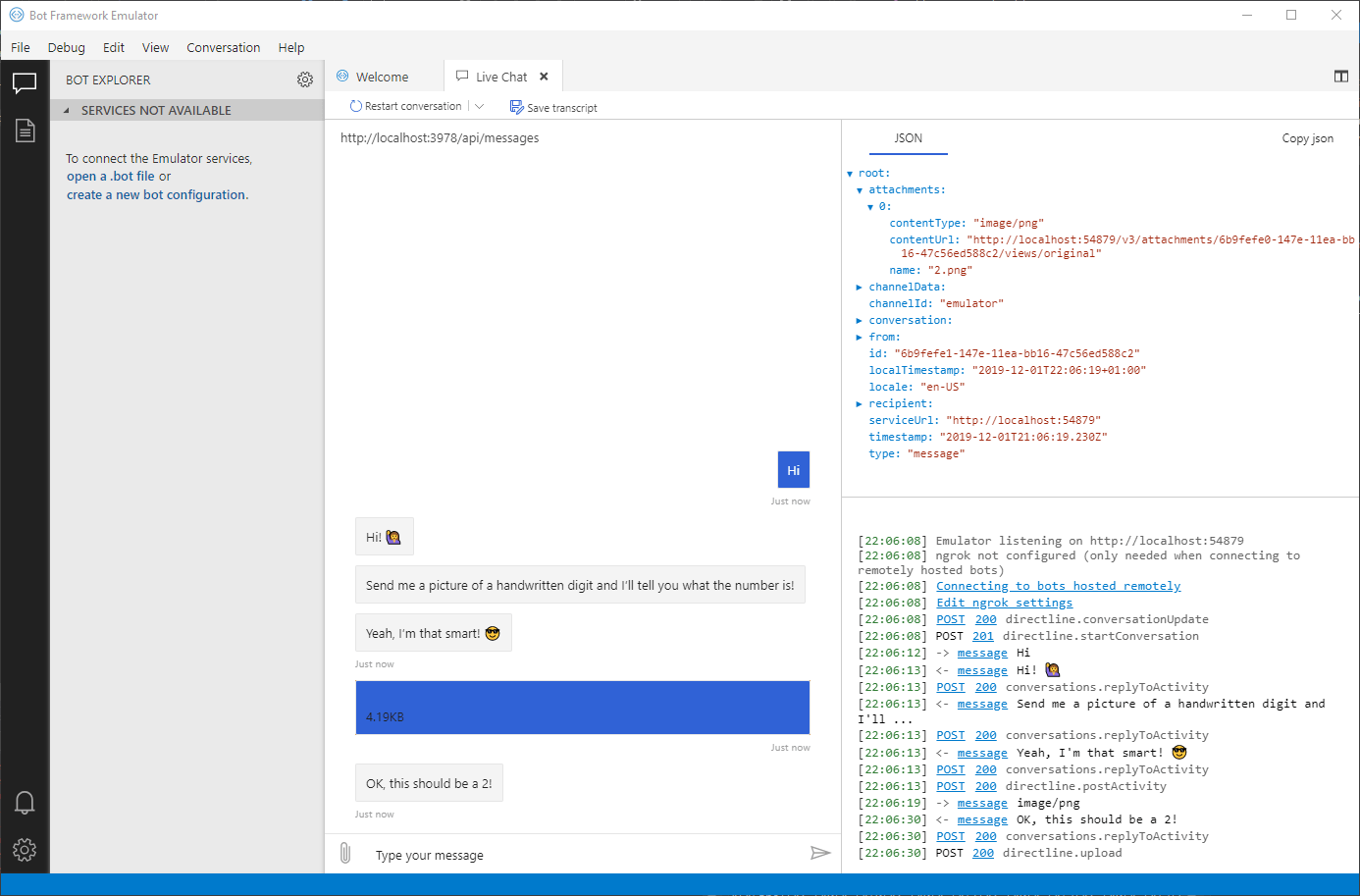Click 'create a new bot configuration' link
The width and height of the screenshot is (1360, 896).
[157, 195]
